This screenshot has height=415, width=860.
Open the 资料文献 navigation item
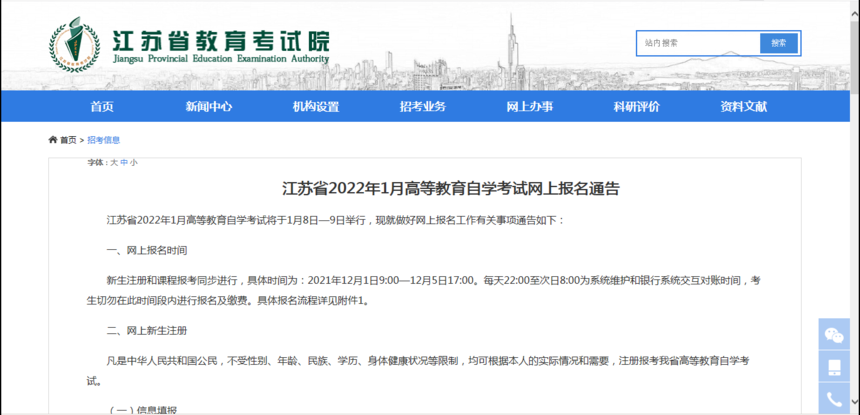point(743,106)
